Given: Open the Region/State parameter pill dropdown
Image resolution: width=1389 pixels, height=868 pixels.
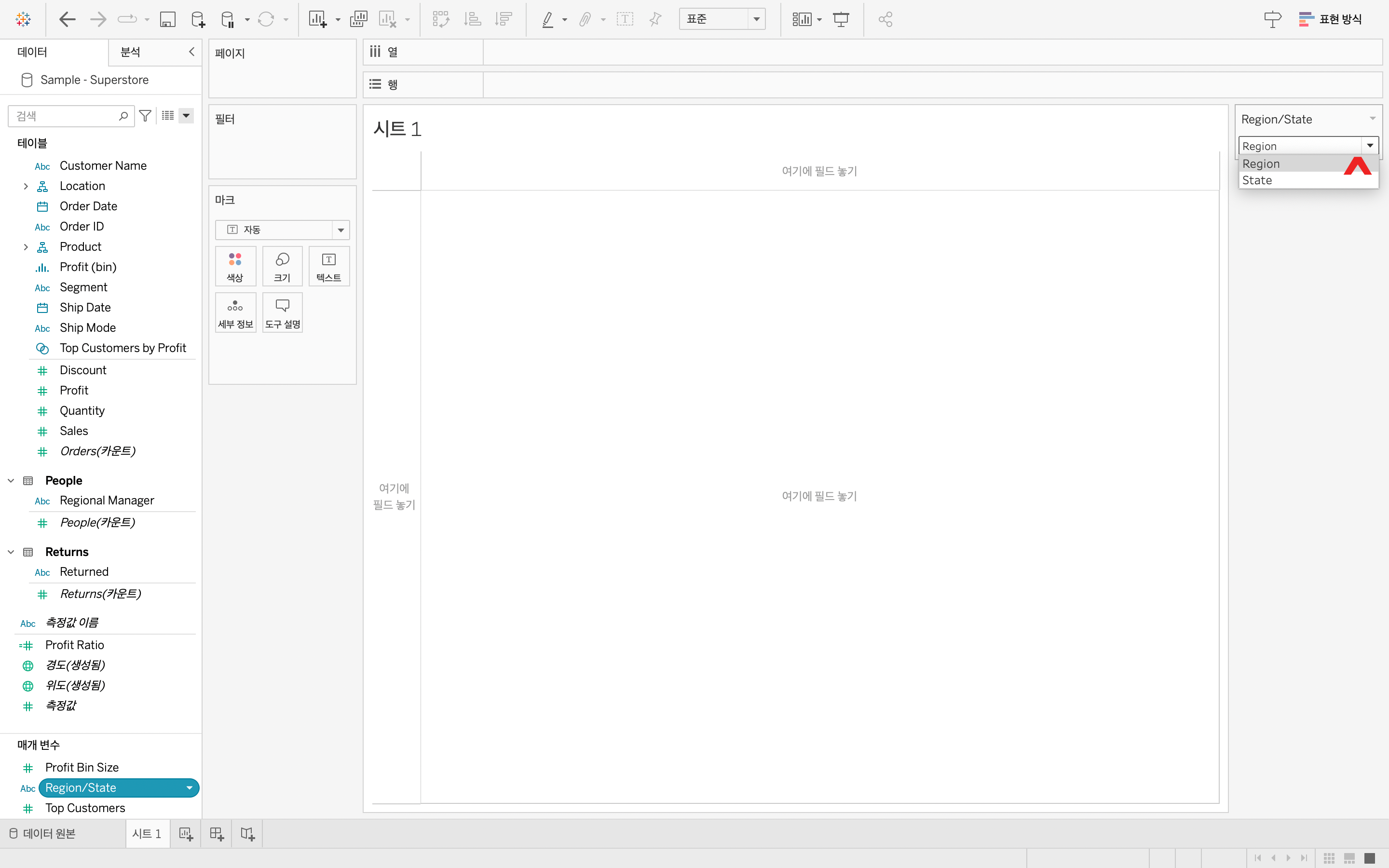Looking at the screenshot, I should coord(190,787).
